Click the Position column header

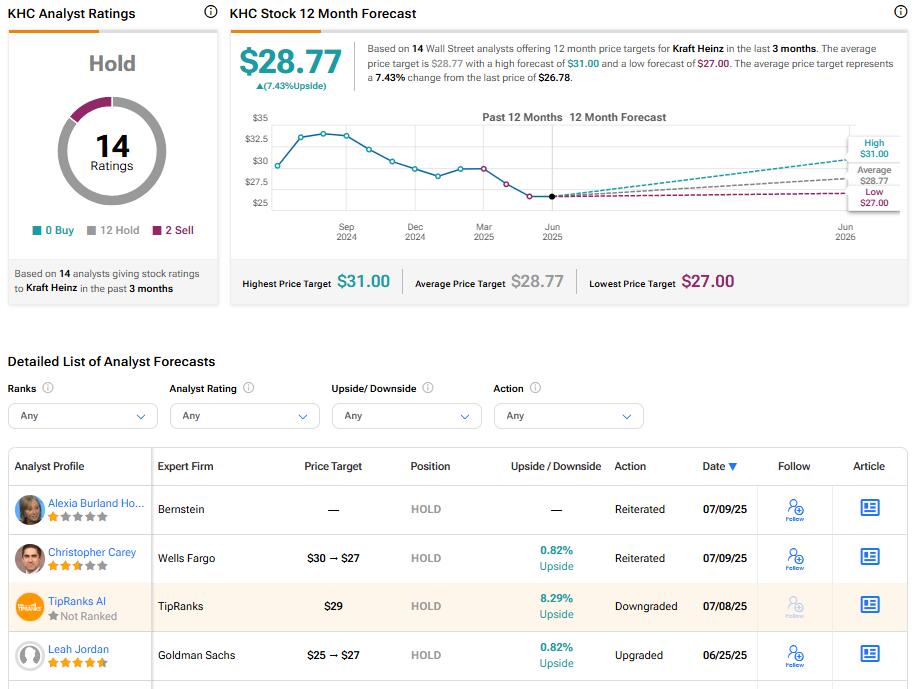click(430, 467)
